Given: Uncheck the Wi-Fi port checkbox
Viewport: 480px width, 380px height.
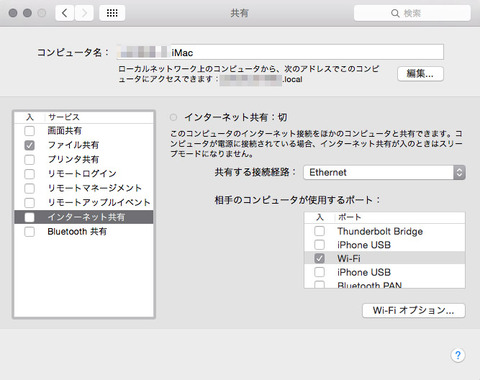Looking at the screenshot, I should click(x=319, y=258).
